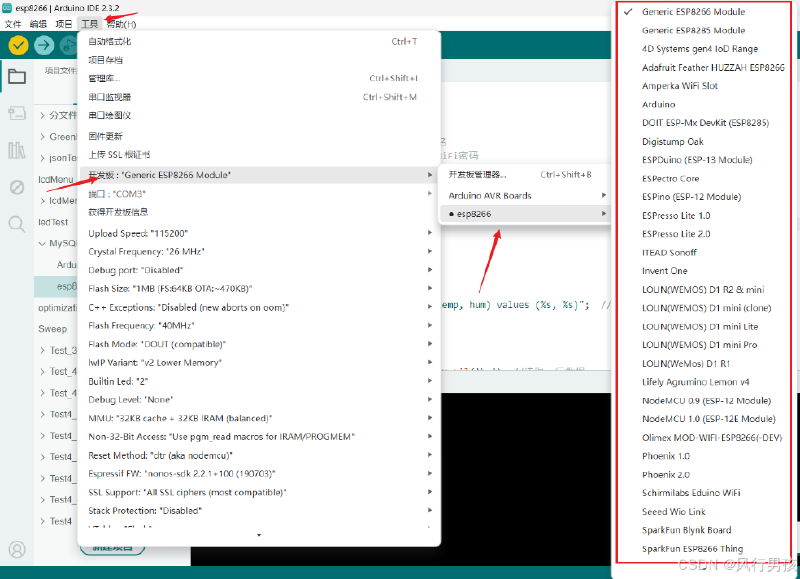Expand the Test_3 folder in sketchbook

tap(42, 350)
